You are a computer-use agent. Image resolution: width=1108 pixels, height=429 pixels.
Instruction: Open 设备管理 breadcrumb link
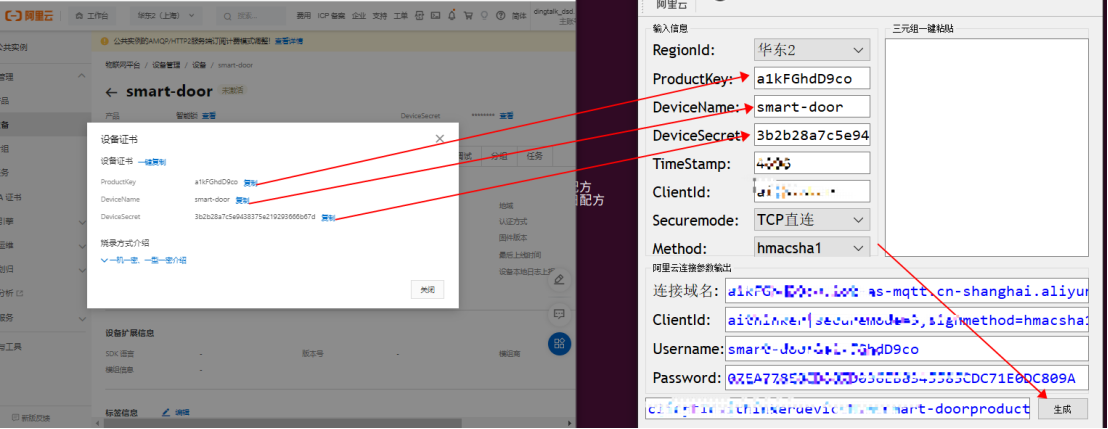(165, 65)
